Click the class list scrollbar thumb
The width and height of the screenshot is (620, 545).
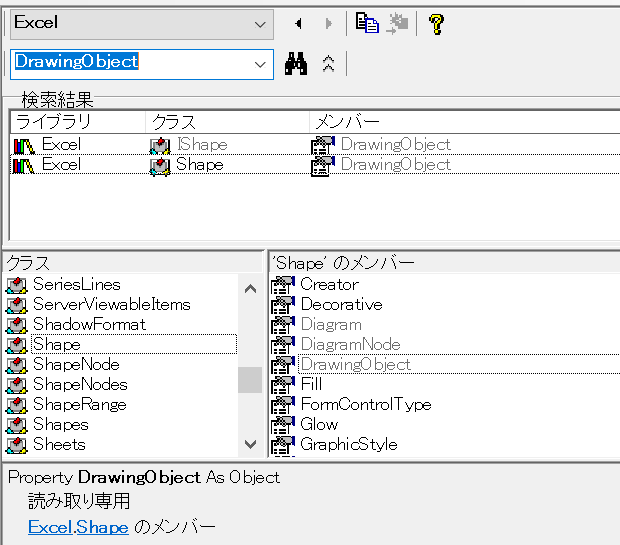250,380
